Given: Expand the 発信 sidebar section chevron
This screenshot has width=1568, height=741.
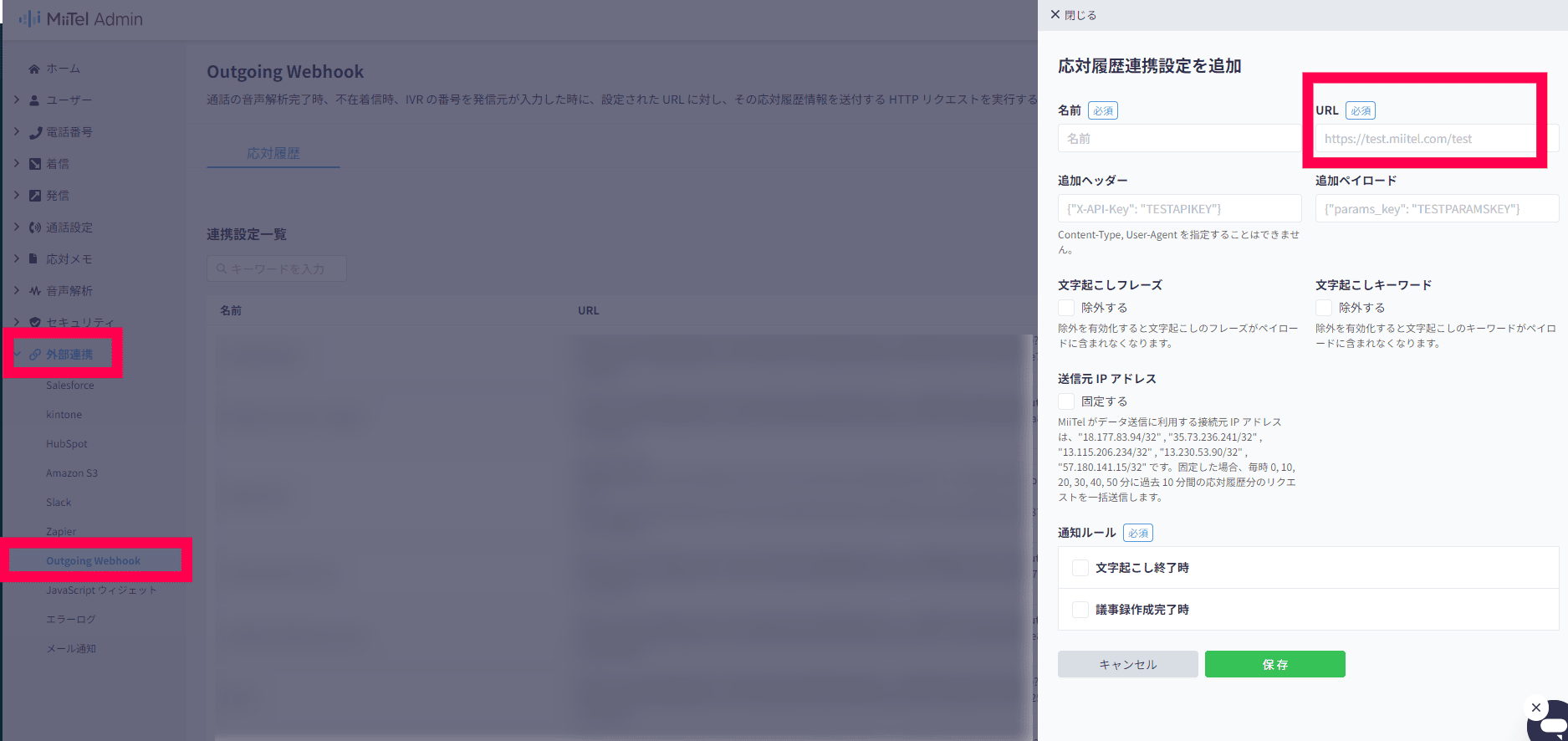Looking at the screenshot, I should 17,196.
